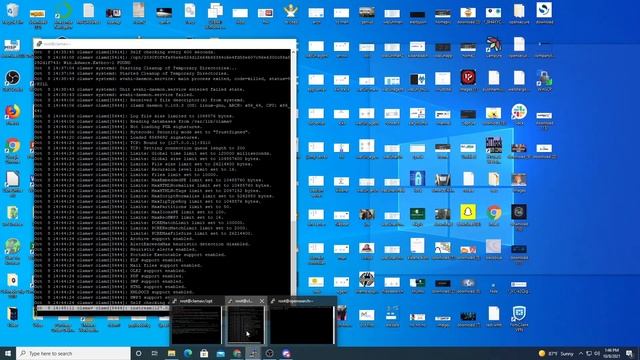Screen dimensions: 640x360
Task: Select the red rounded P icon on the desktop
Action: point(468,80)
